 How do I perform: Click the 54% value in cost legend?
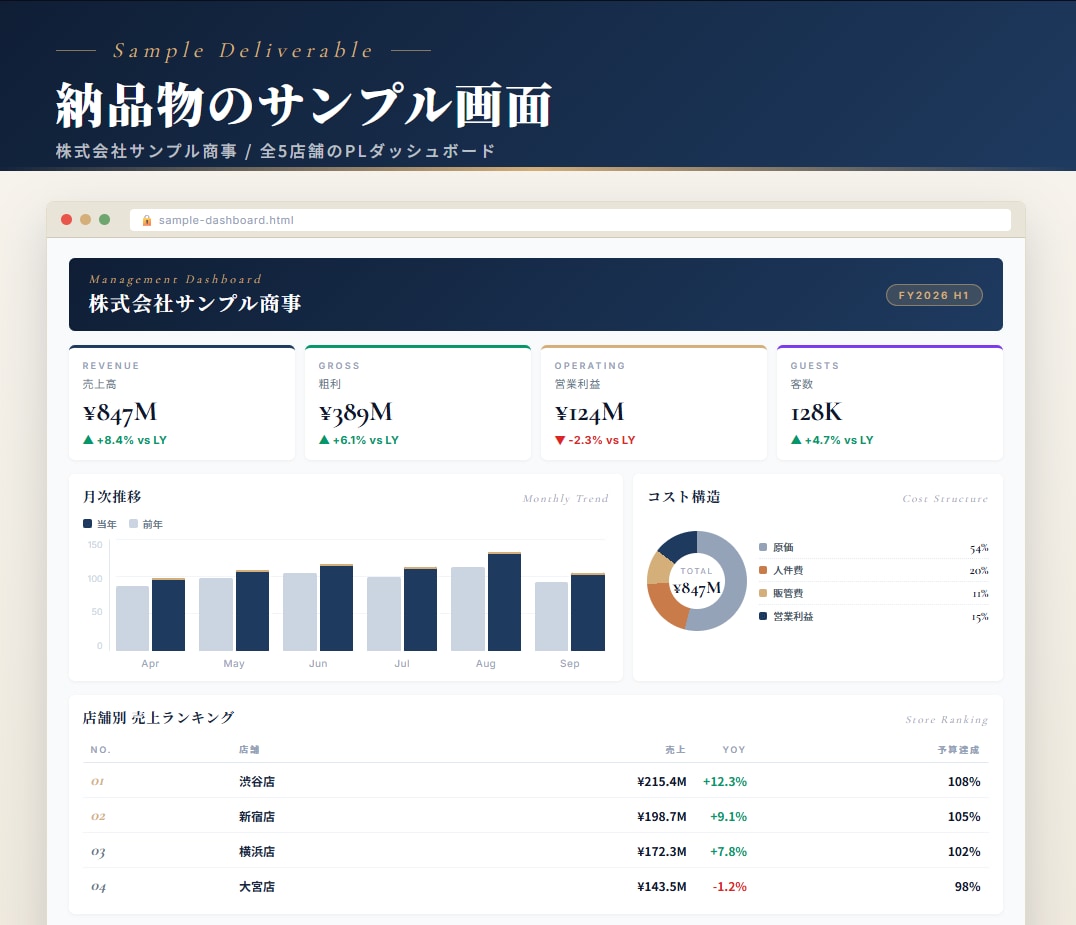point(979,548)
